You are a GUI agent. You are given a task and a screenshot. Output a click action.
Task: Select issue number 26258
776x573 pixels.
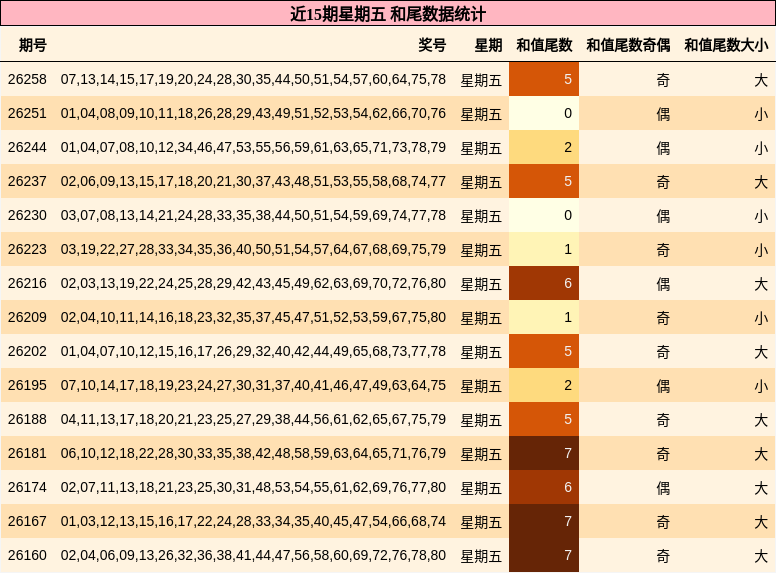pyautogui.click(x=27, y=79)
